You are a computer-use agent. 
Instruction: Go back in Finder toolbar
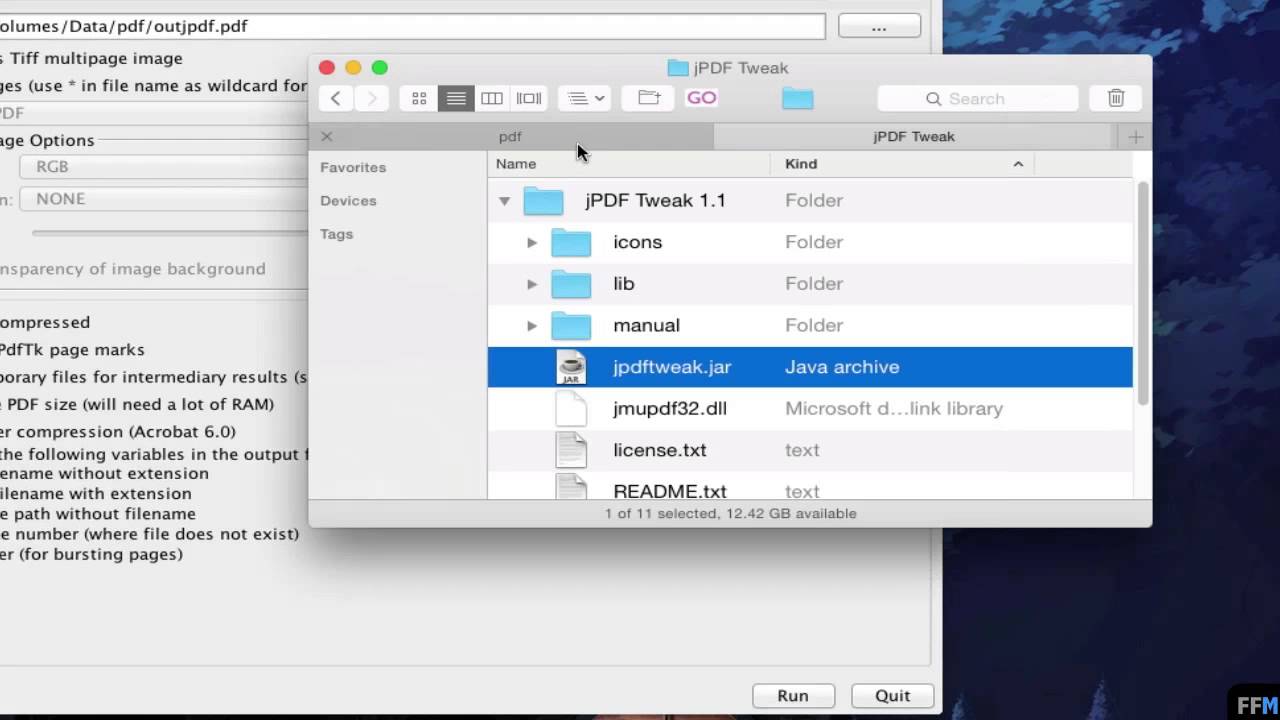tap(336, 98)
